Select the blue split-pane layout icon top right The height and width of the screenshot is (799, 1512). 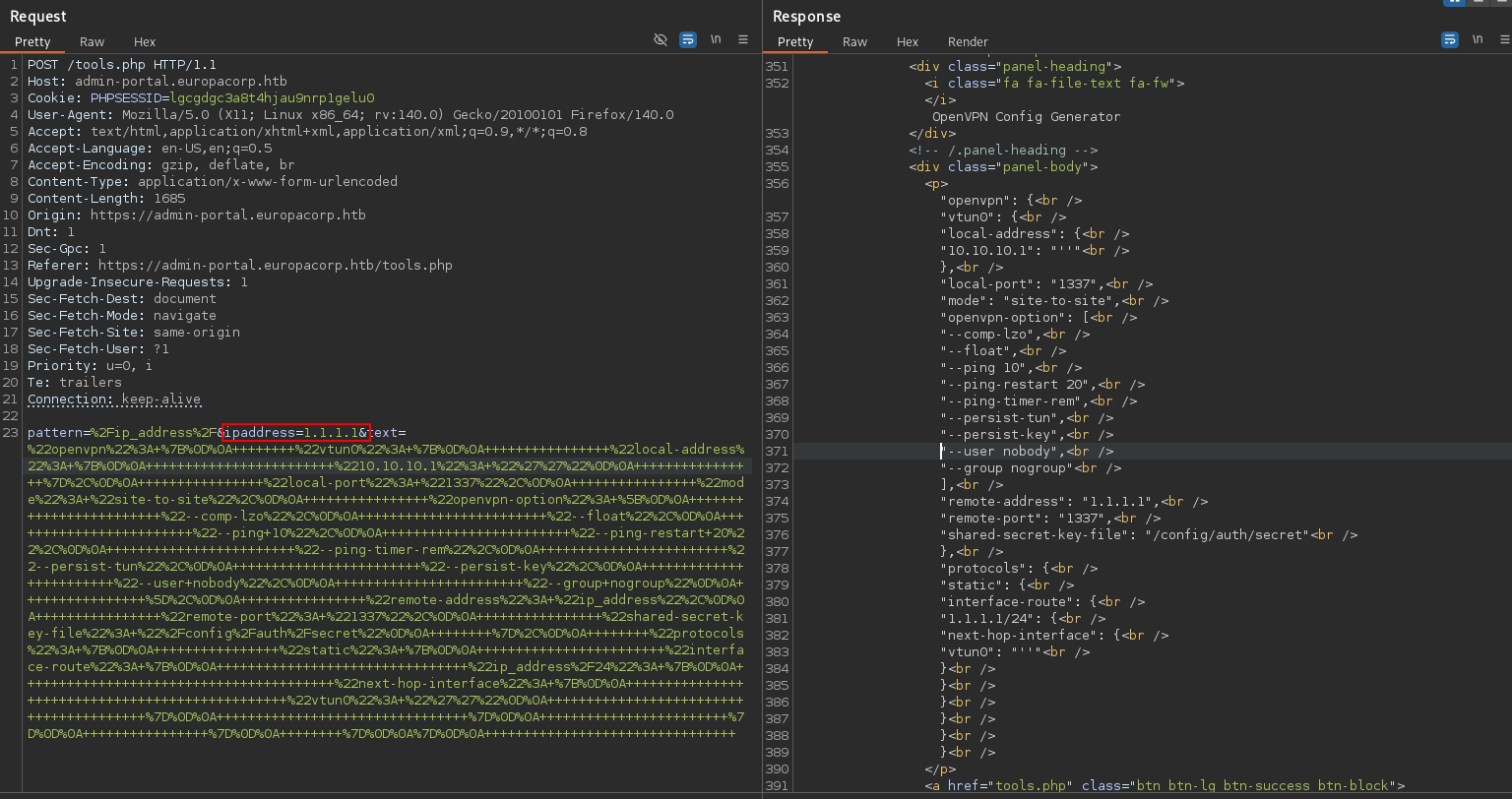click(1455, 5)
